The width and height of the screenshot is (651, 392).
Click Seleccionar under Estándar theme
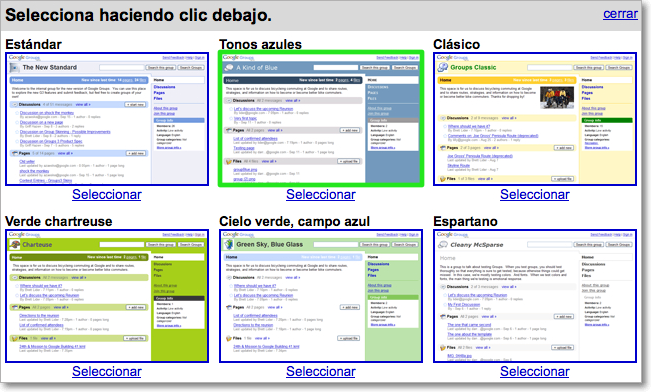coord(107,194)
